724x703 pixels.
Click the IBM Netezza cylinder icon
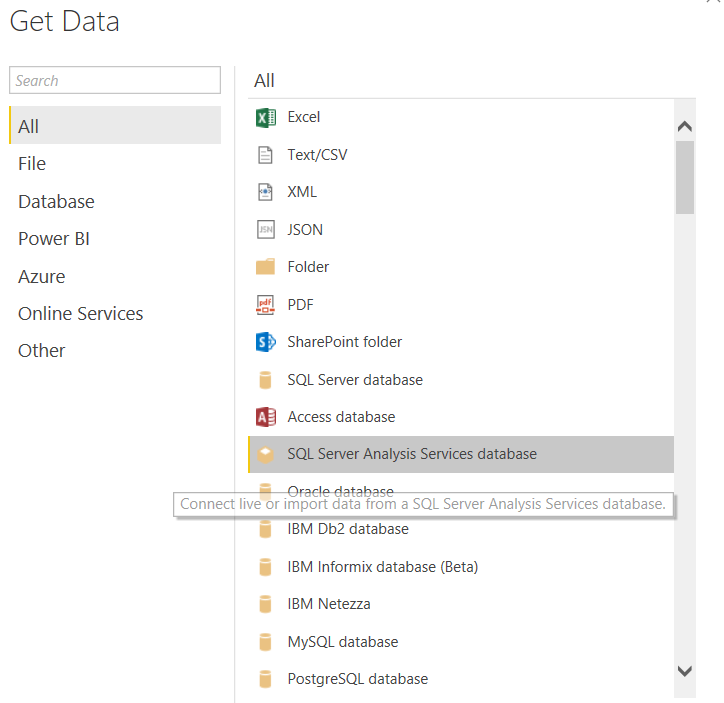265,604
